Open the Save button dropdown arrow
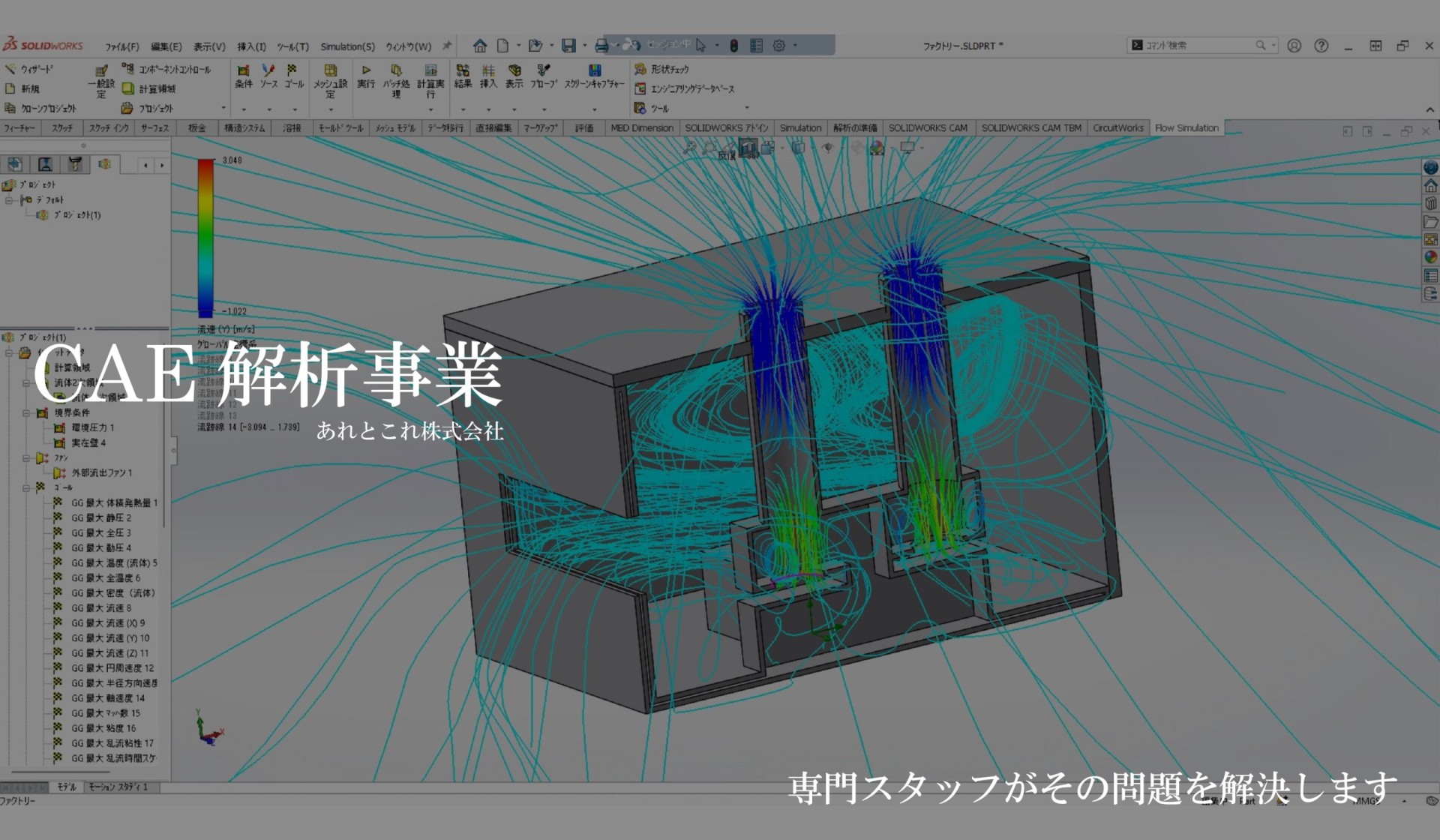Image resolution: width=1440 pixels, height=840 pixels. click(585, 46)
